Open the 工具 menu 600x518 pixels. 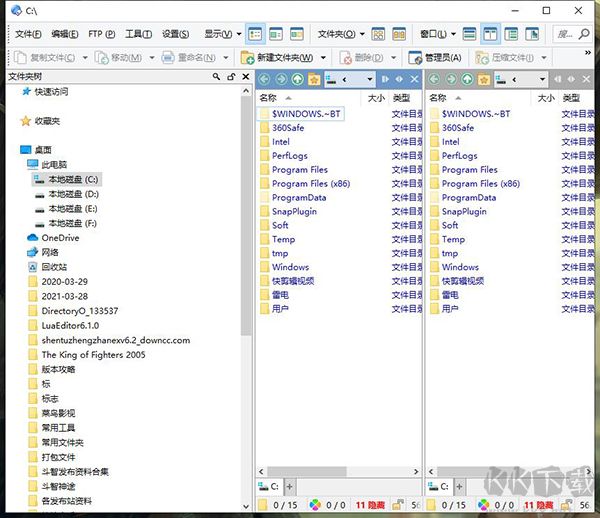tap(138, 34)
